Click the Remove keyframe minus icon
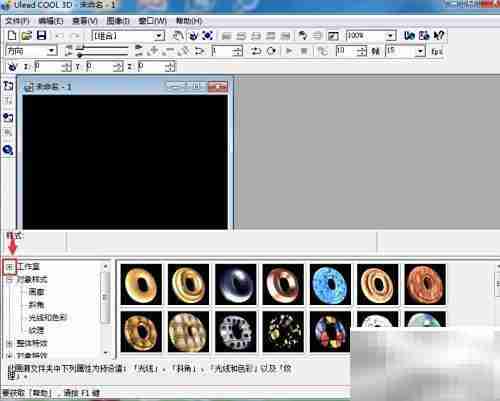The width and height of the screenshot is (500, 401). [169, 51]
